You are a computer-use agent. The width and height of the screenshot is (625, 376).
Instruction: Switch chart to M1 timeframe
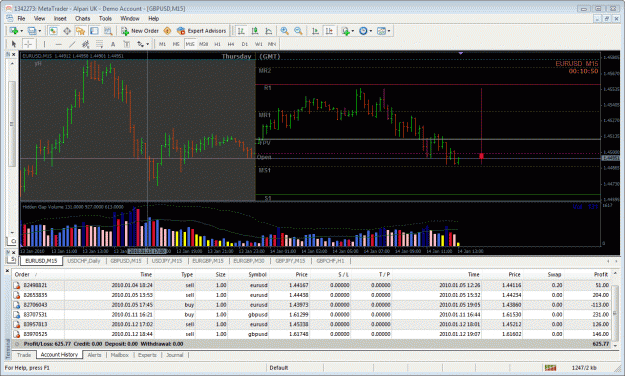point(162,44)
